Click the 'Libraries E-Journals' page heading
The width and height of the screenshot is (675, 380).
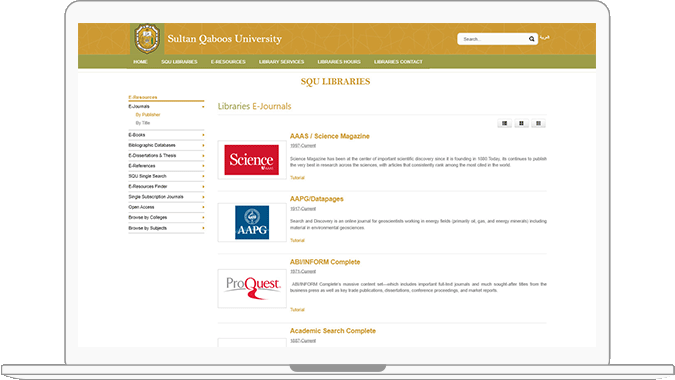254,106
